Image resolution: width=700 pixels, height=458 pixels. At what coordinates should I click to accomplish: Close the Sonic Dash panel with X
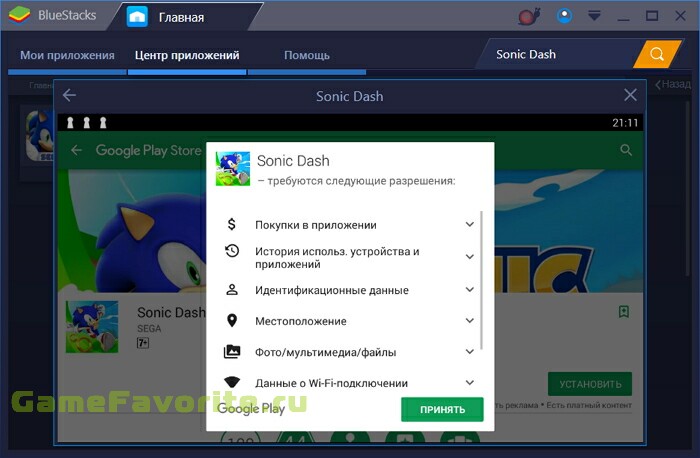(630, 95)
